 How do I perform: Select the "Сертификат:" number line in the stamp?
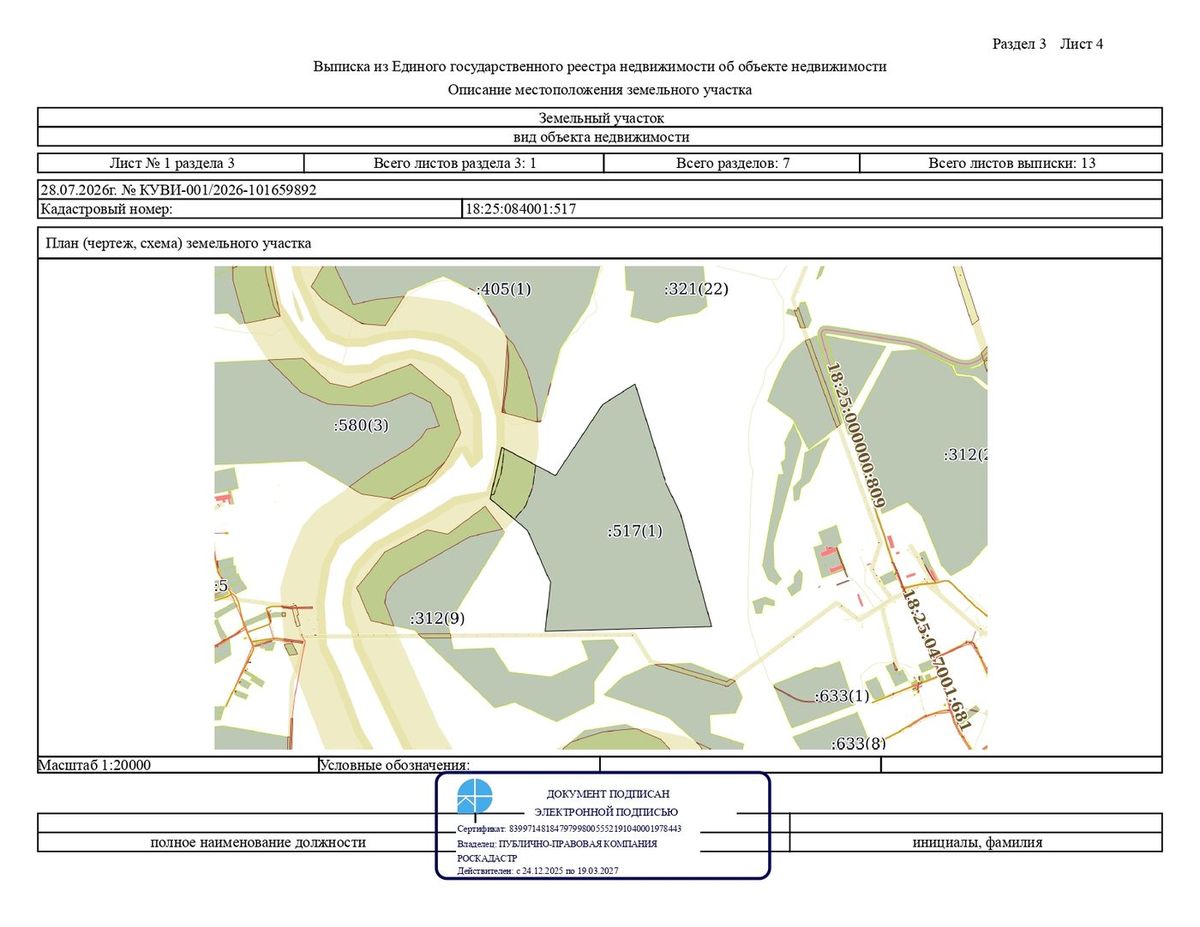coord(569,829)
